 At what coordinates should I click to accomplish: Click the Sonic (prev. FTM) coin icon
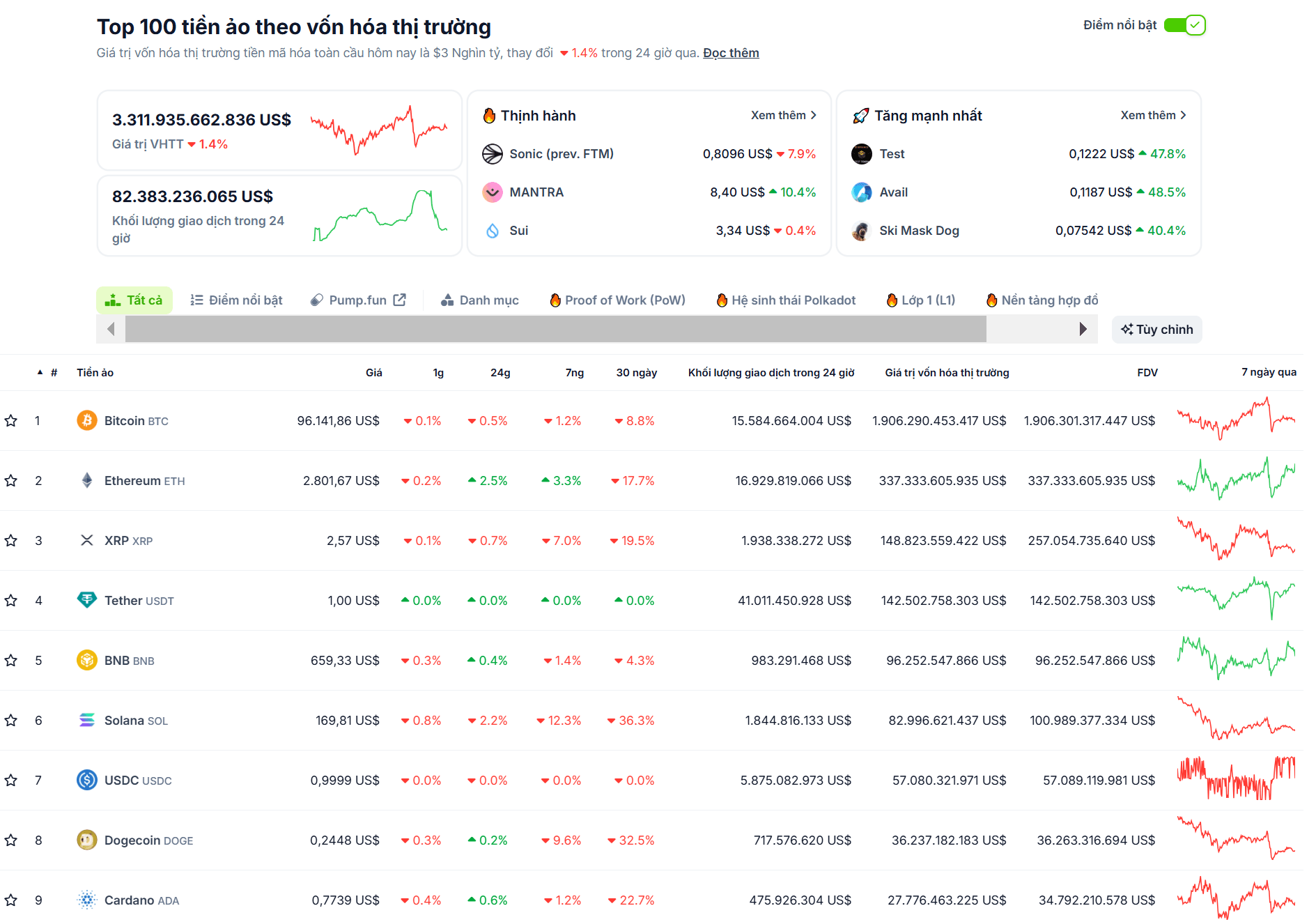point(493,154)
